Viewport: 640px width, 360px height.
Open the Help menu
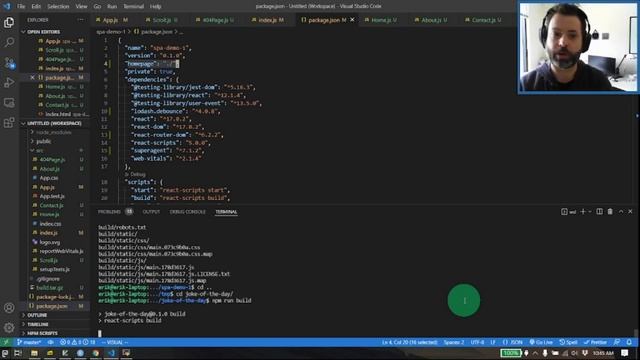pos(155,6)
